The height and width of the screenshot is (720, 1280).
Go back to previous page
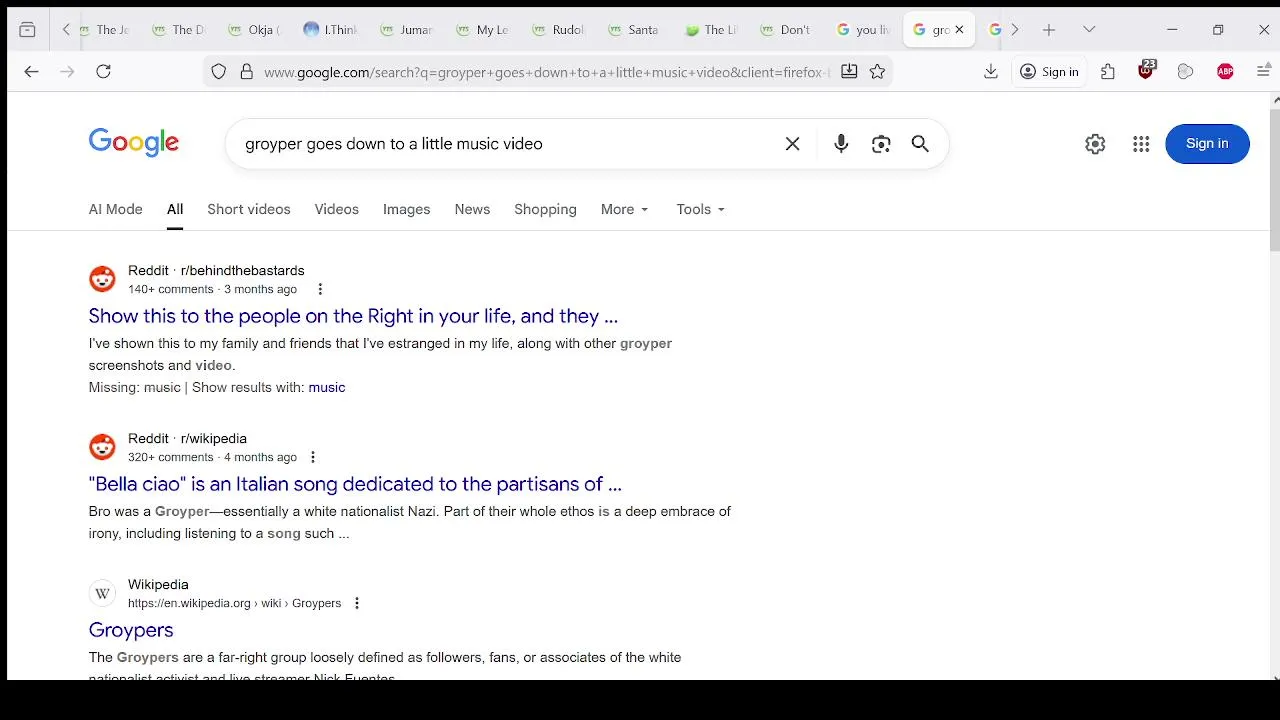pos(31,71)
